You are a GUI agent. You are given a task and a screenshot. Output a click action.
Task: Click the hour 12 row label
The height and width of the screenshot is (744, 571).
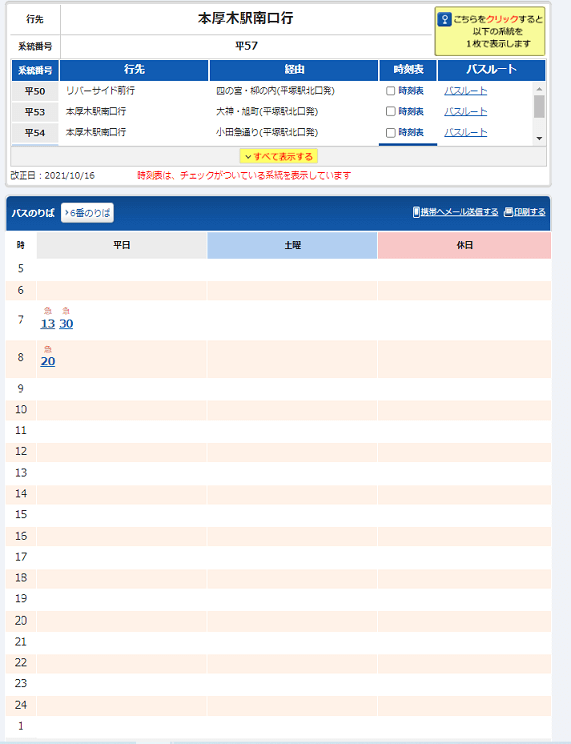point(21,451)
